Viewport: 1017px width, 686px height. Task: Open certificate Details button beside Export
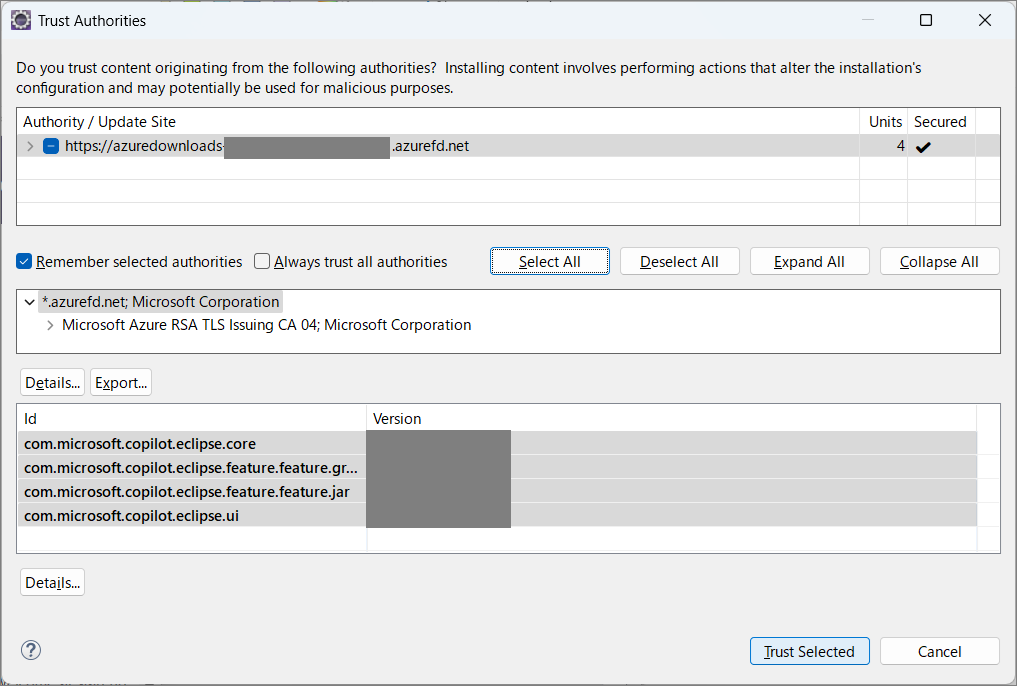point(53,383)
